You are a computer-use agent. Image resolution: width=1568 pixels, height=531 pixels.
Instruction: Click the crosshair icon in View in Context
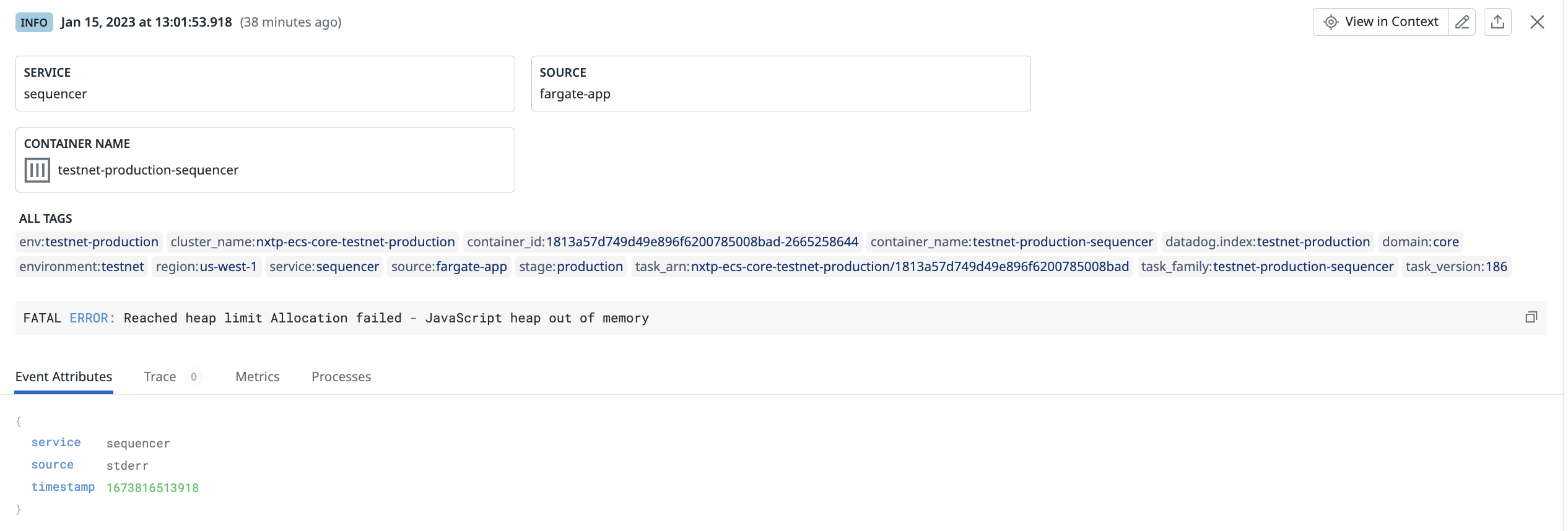[1331, 22]
